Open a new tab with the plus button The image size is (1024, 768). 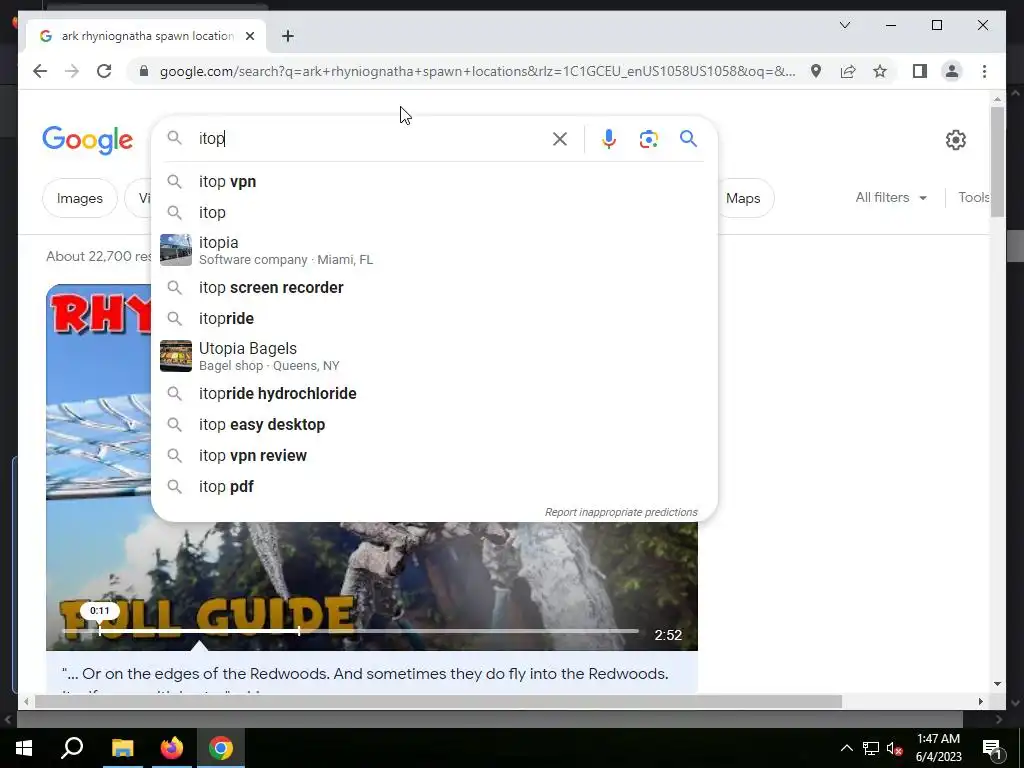288,36
